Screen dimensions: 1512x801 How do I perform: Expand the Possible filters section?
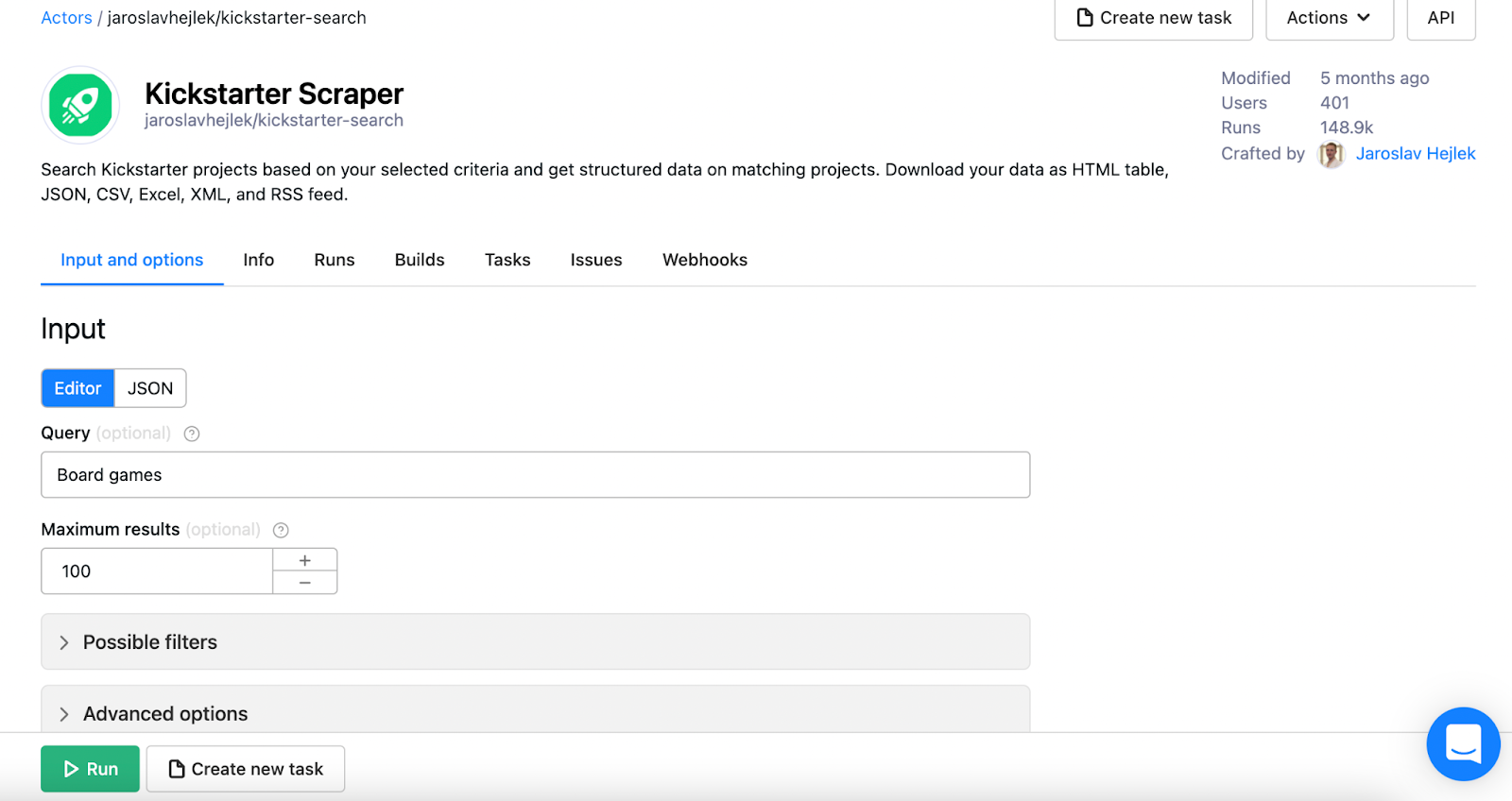[x=535, y=642]
